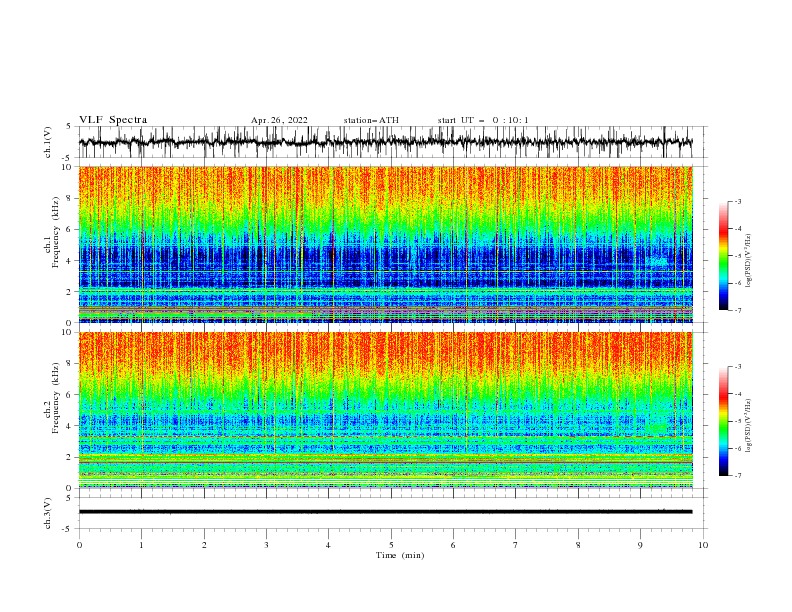Click the "-3" tick on ch.2 colorbar
The image size is (792, 612).
738,367
